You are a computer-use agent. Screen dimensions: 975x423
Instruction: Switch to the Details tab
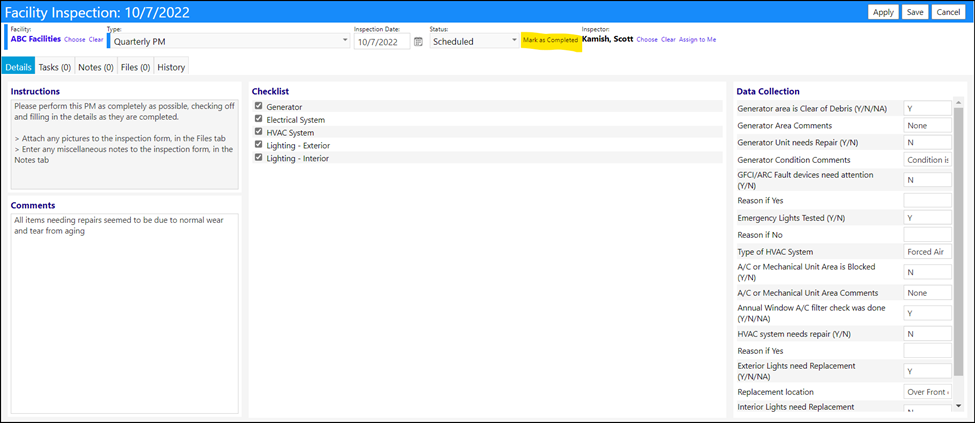point(18,67)
